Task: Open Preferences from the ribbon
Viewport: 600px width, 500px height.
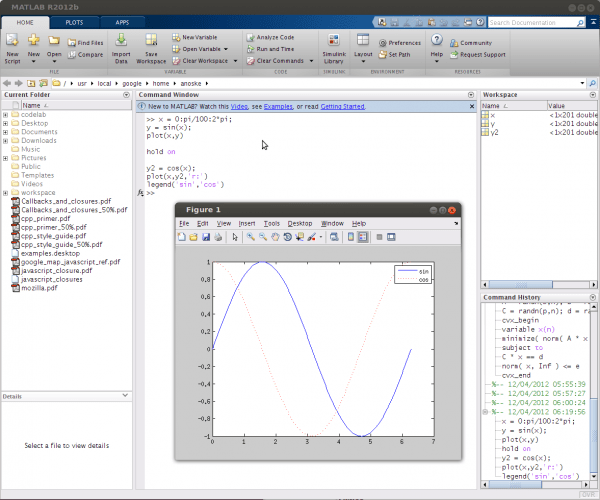Action: click(x=400, y=43)
